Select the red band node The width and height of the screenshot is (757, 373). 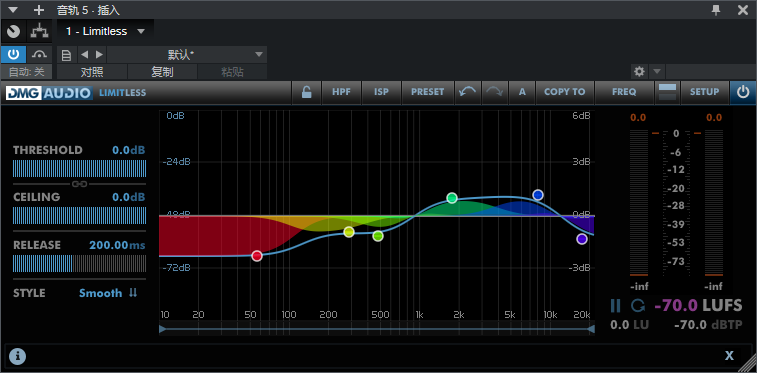point(257,256)
